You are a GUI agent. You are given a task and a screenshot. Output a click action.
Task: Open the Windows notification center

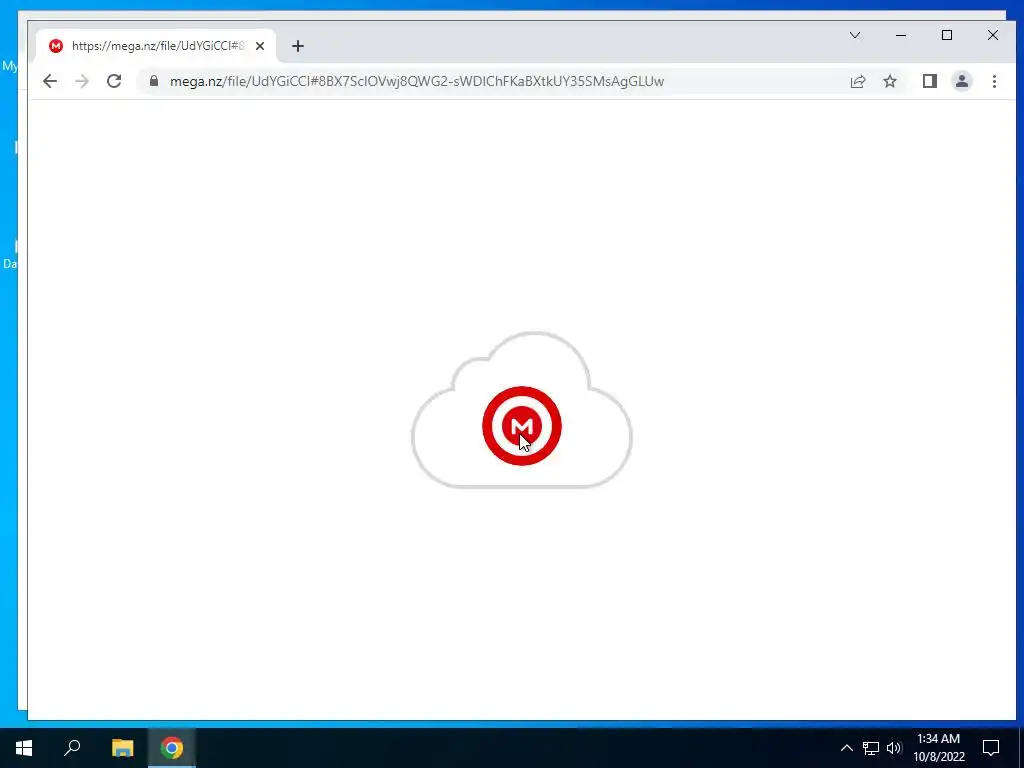991,748
